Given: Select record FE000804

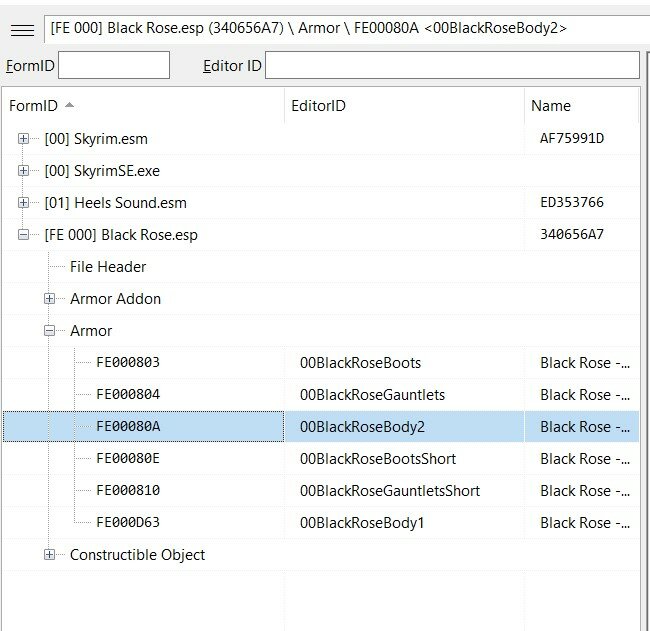Looking at the screenshot, I should click(128, 394).
